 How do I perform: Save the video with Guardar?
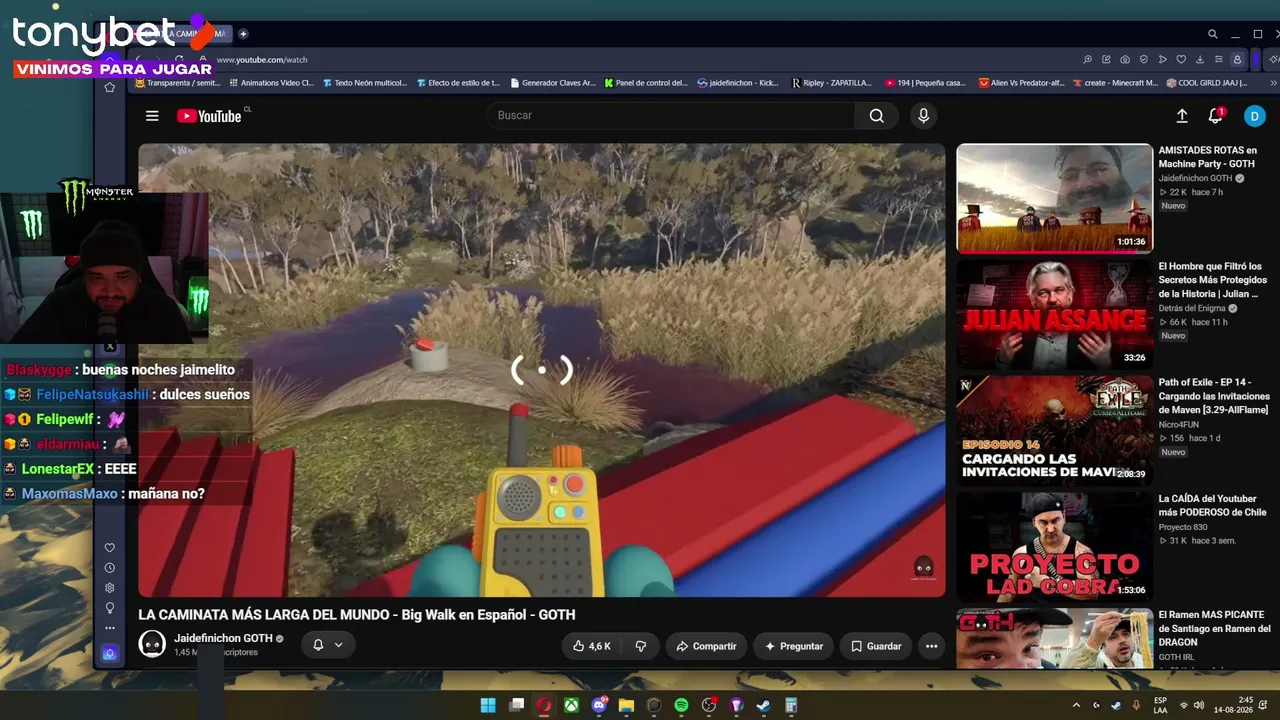(x=876, y=646)
